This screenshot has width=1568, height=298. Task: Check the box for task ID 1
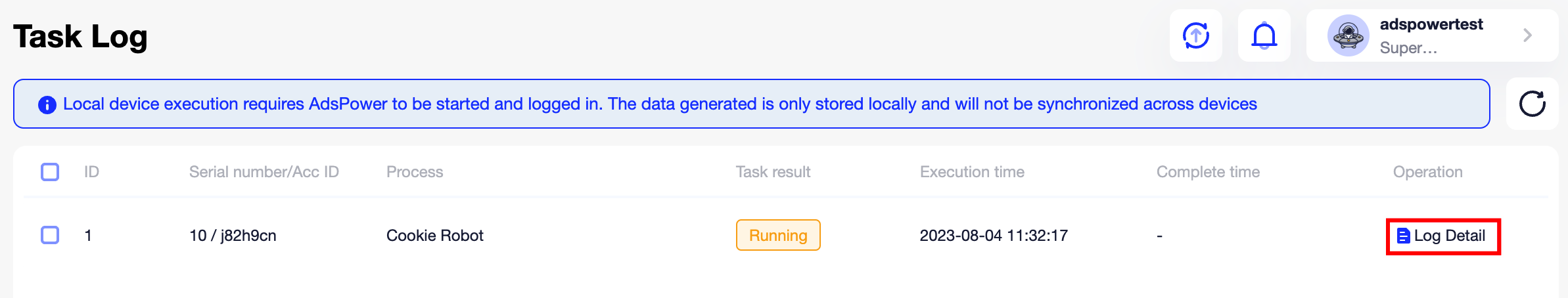50,235
